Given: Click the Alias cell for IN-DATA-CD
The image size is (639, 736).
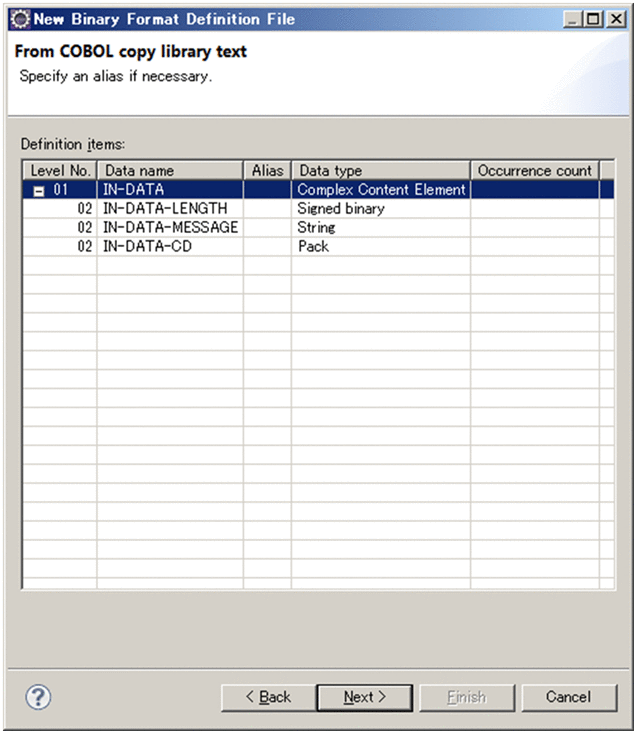Looking at the screenshot, I should pyautogui.click(x=268, y=246).
